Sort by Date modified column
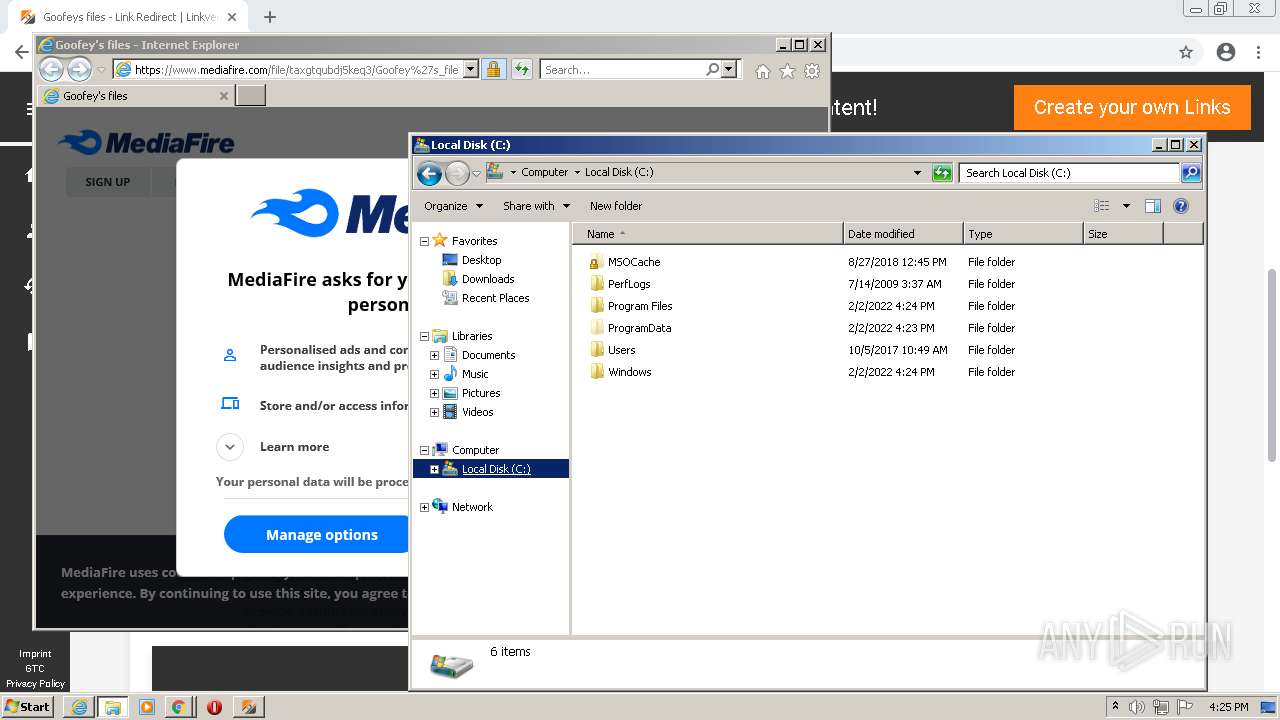This screenshot has height=720, width=1280. click(x=903, y=234)
